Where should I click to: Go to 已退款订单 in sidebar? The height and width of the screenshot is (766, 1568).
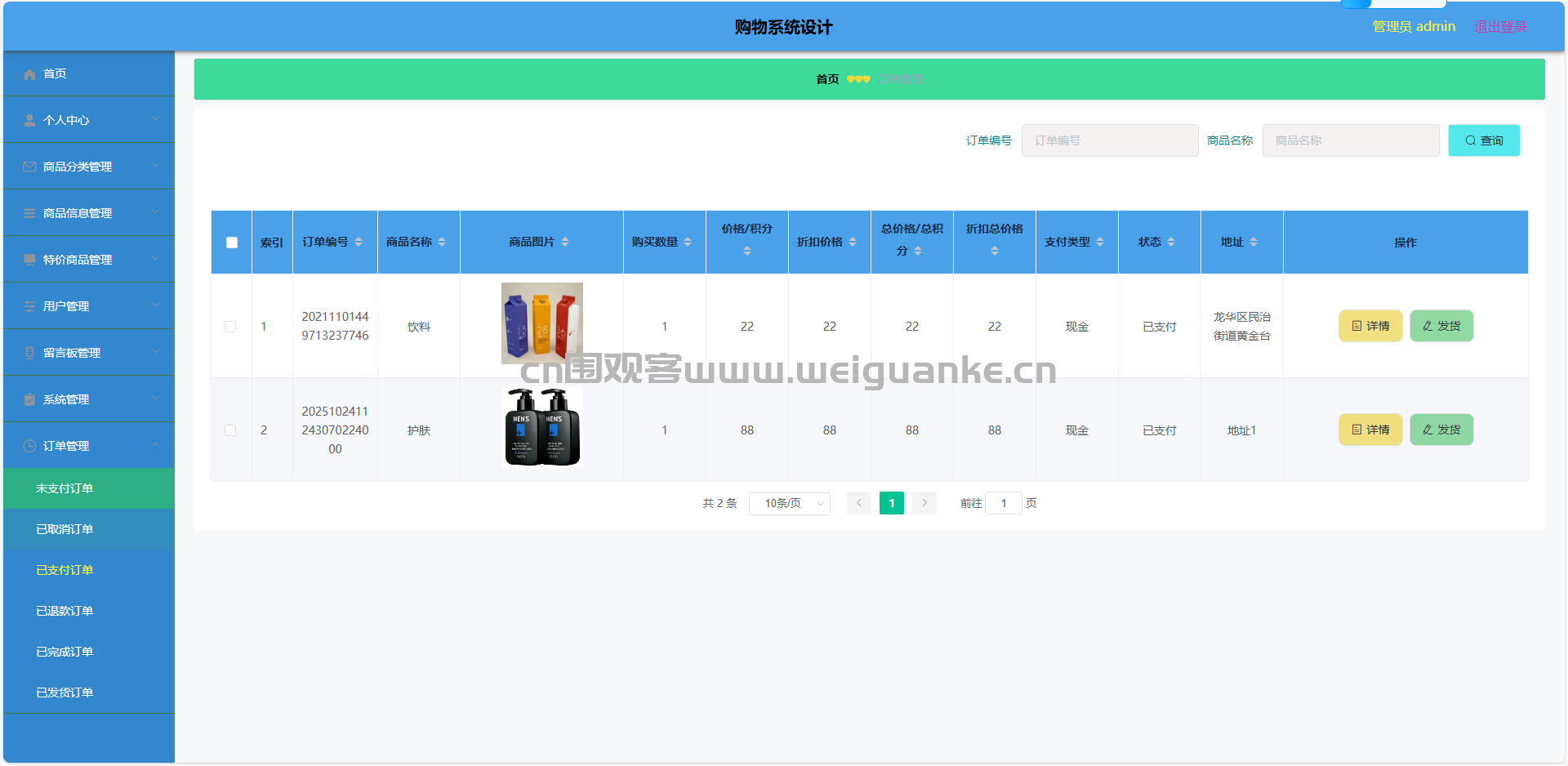(65, 611)
